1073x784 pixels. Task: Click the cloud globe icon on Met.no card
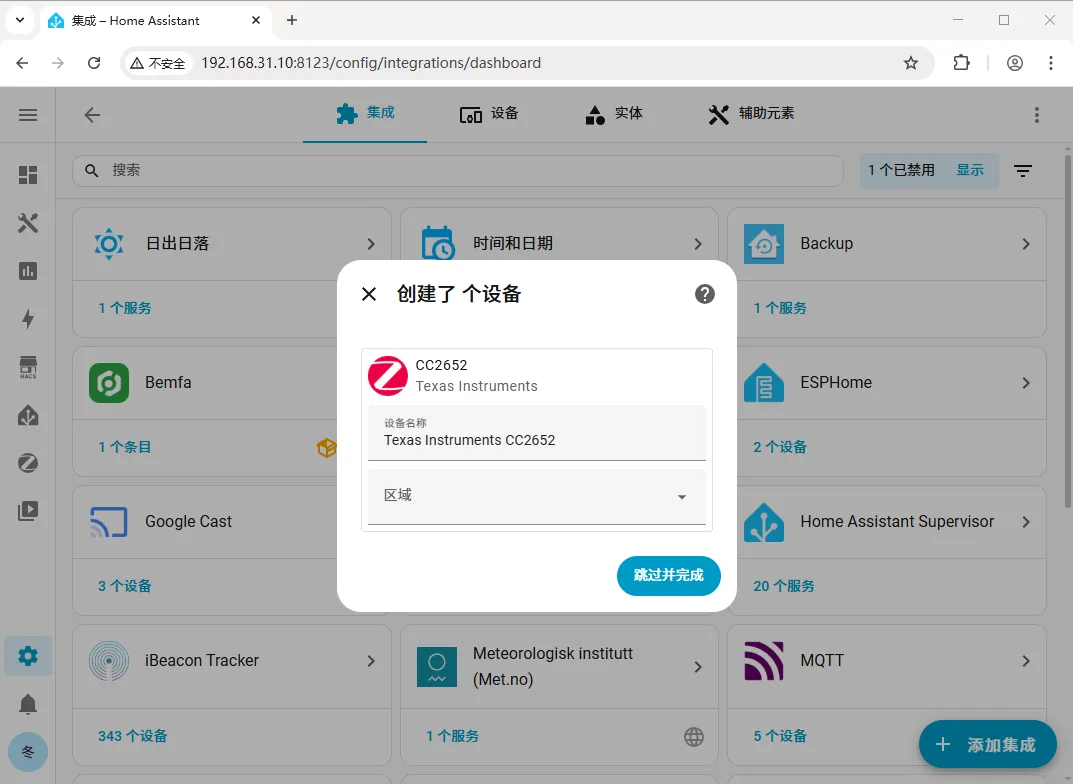[694, 737]
